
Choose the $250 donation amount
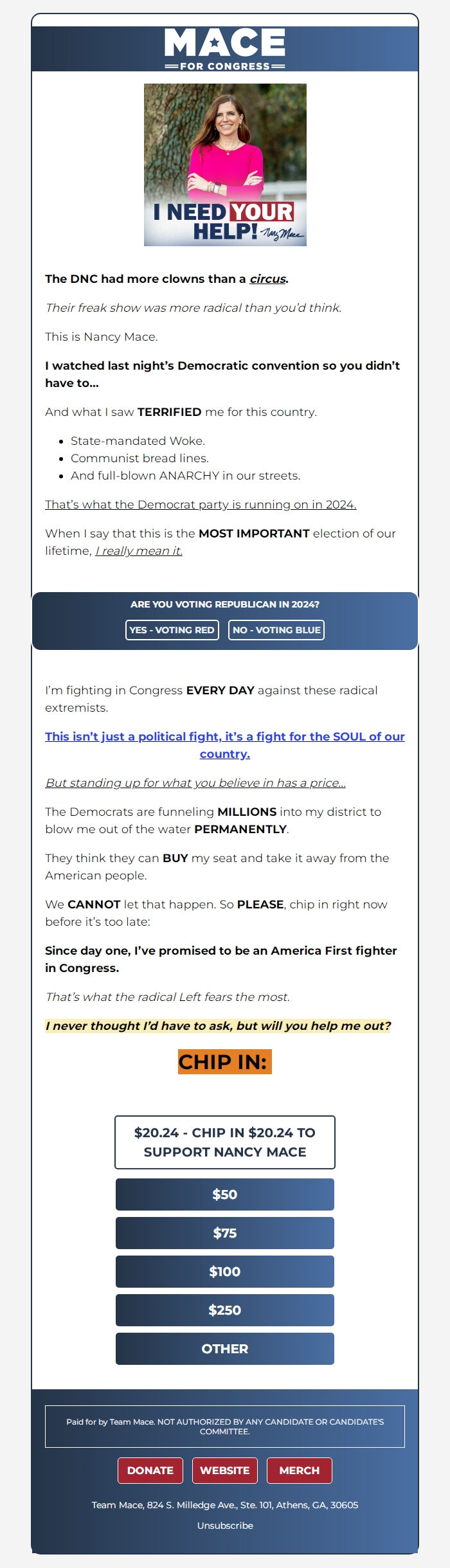(224, 1310)
